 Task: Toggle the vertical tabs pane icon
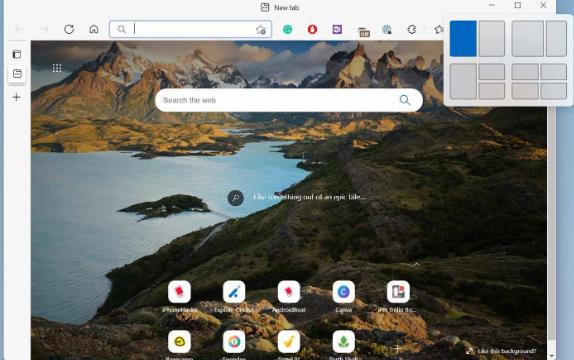[17, 54]
